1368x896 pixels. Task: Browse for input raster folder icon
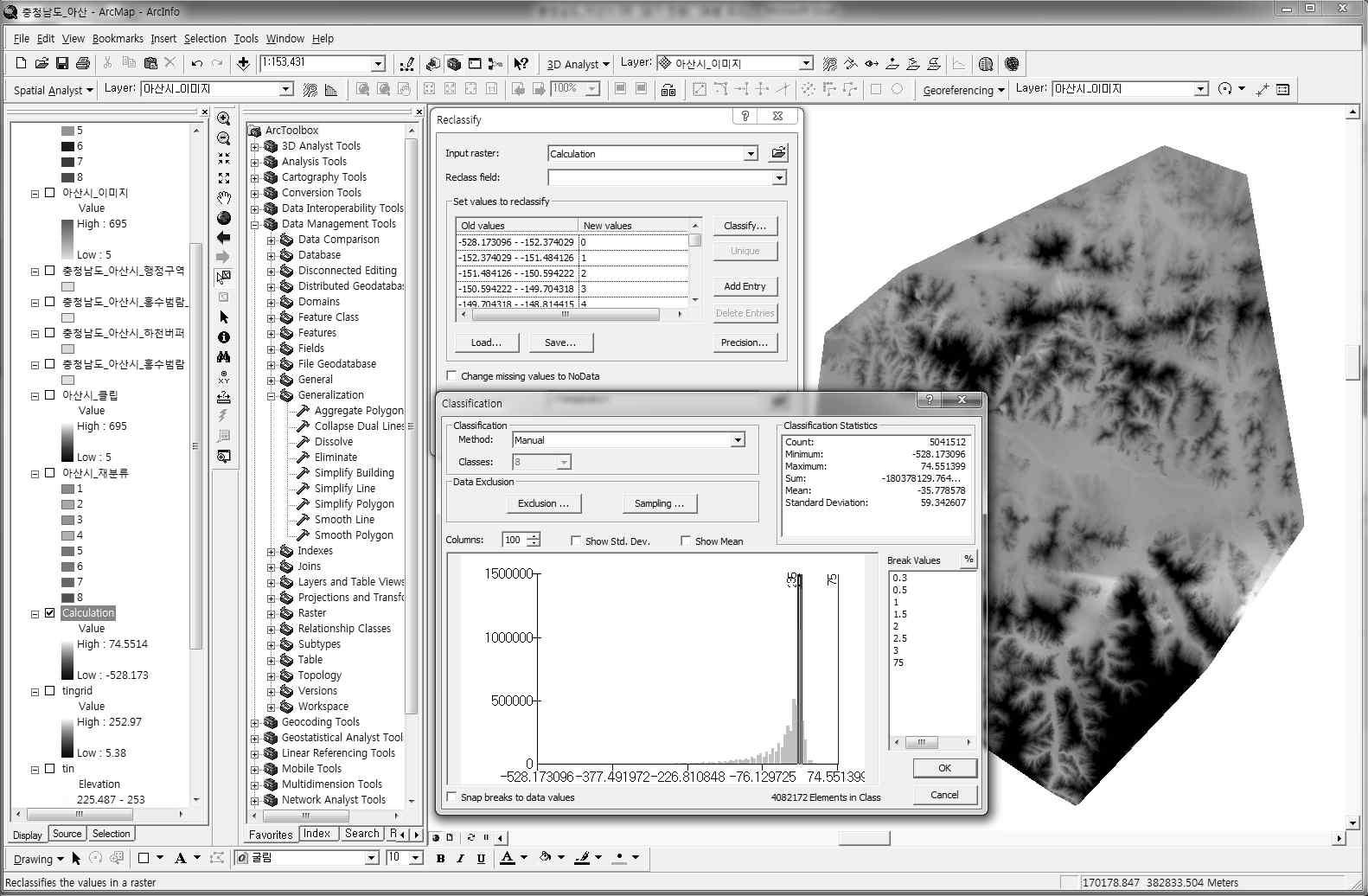tap(779, 153)
